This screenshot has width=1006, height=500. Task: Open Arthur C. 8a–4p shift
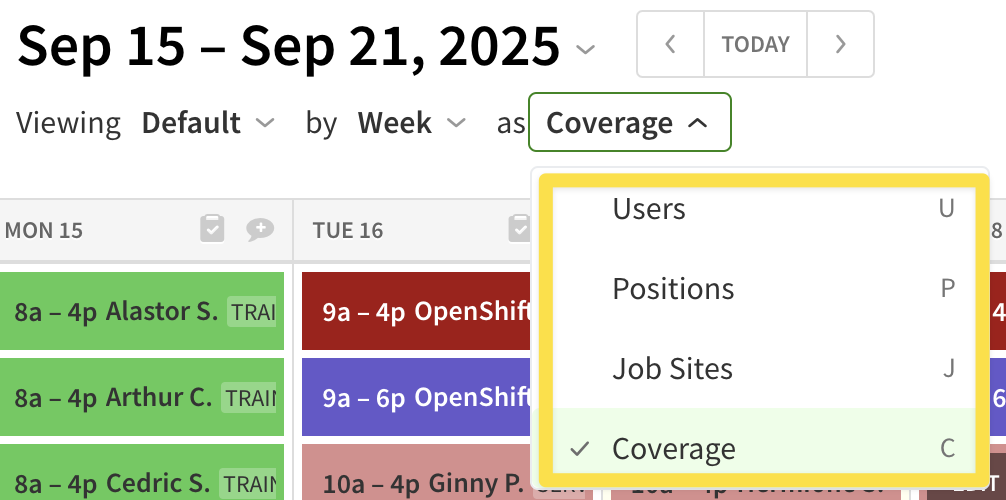(x=142, y=397)
